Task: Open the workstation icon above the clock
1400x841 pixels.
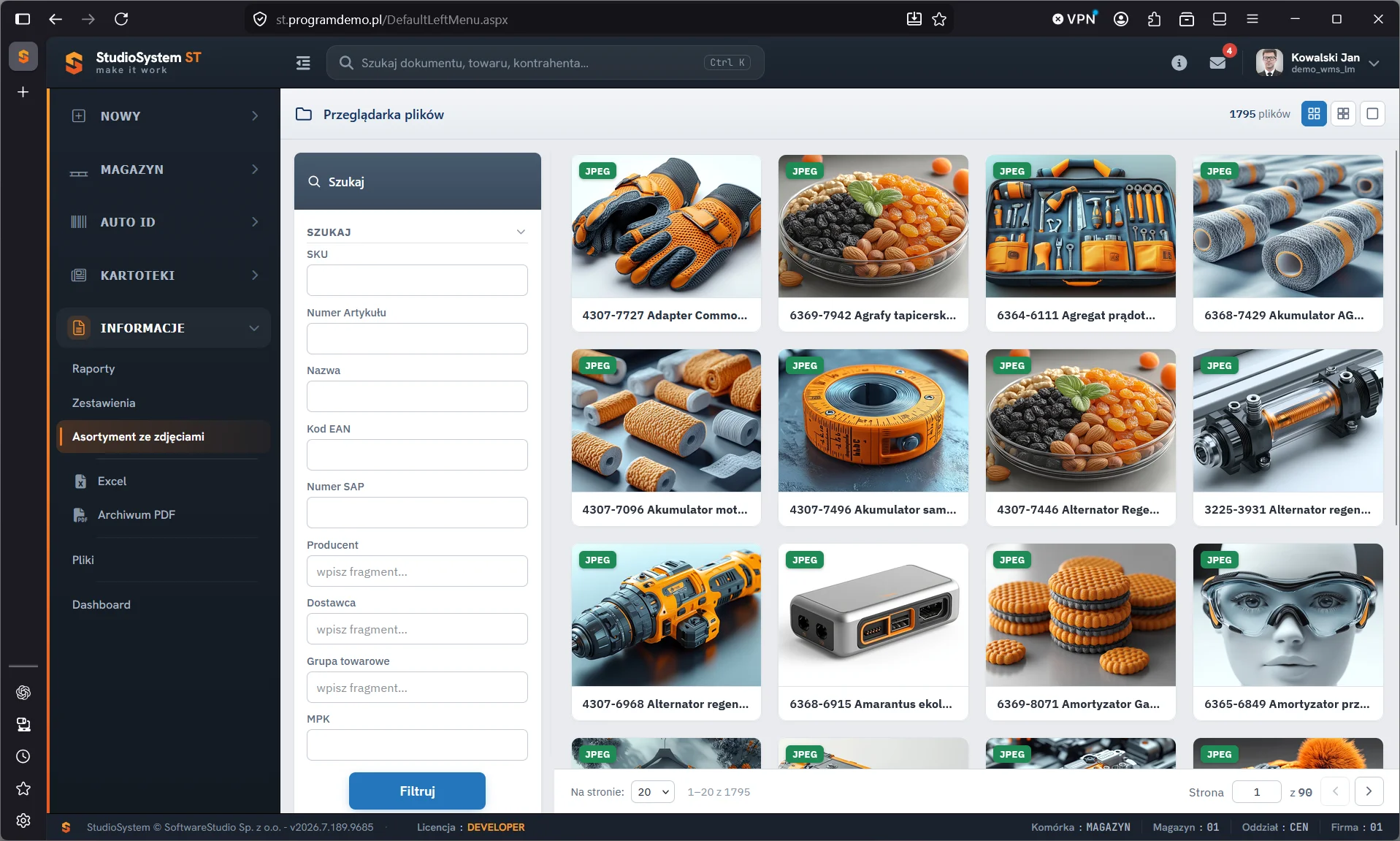Action: click(23, 724)
